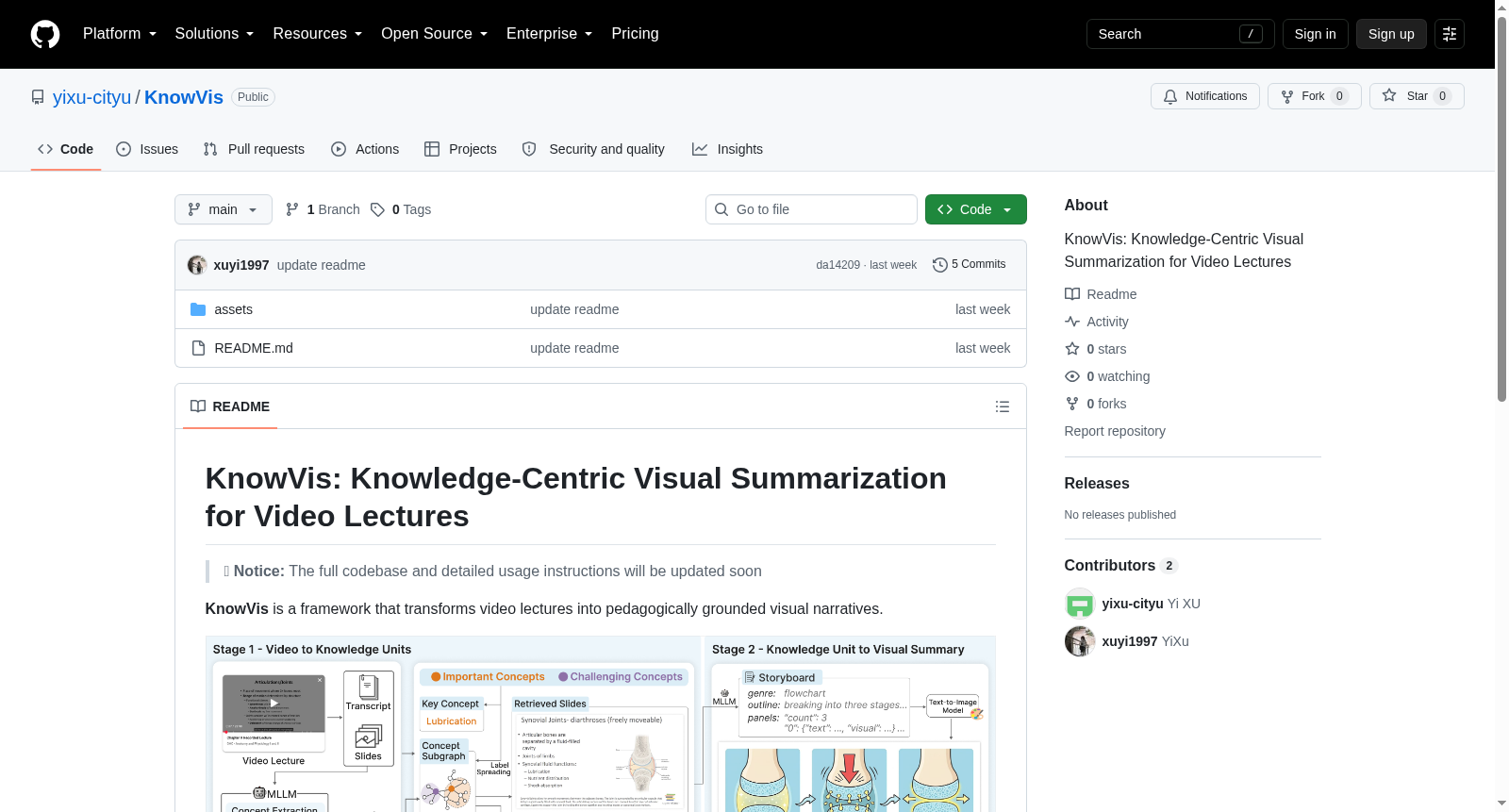
Task: Go to GitHub homepage via Octocat logo
Action: 45,34
